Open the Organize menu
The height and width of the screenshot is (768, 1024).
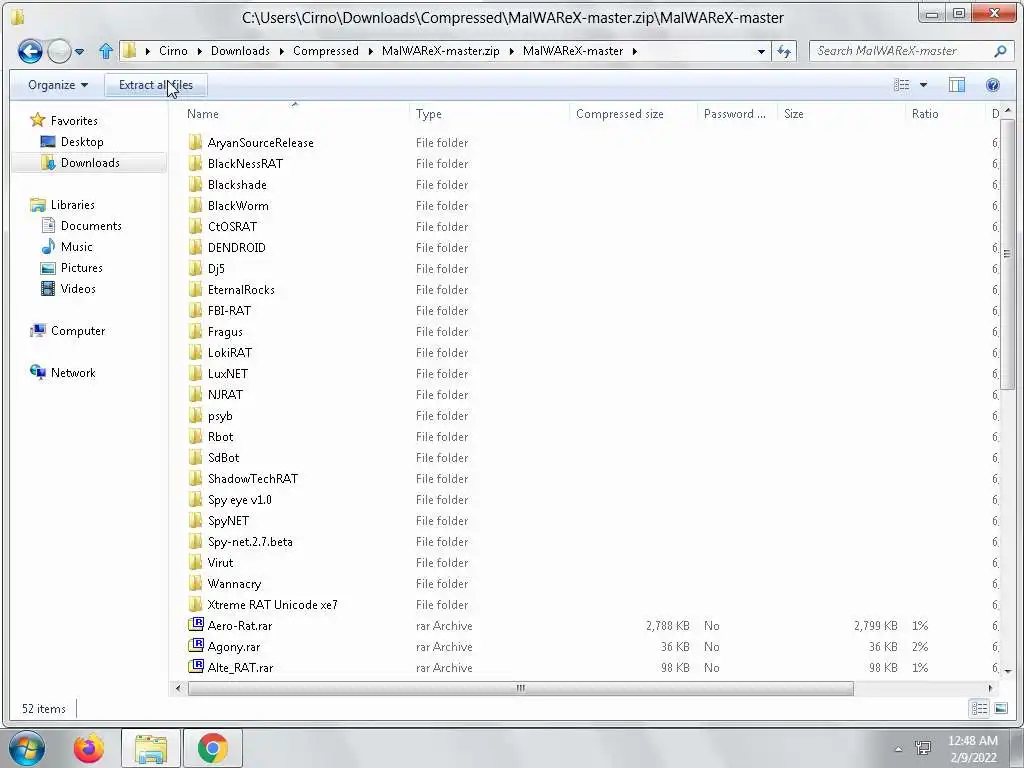point(57,85)
